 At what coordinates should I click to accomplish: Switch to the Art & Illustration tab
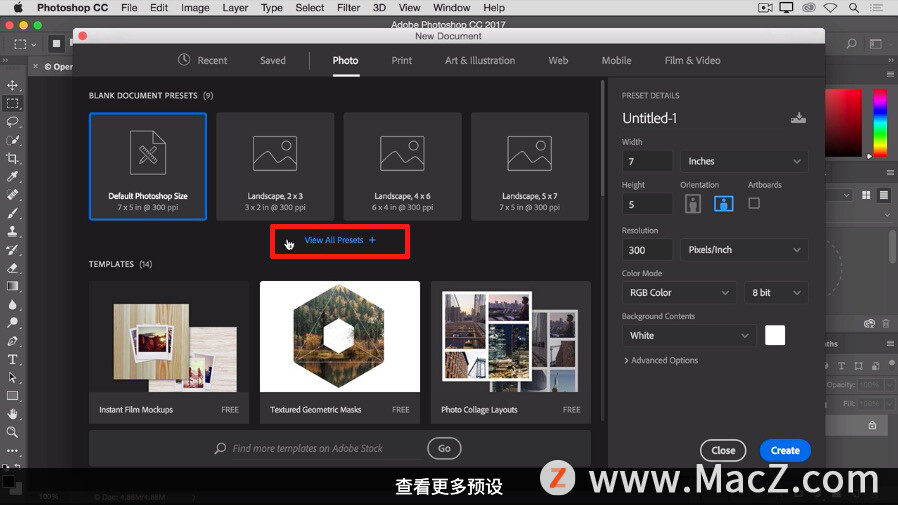tap(480, 60)
